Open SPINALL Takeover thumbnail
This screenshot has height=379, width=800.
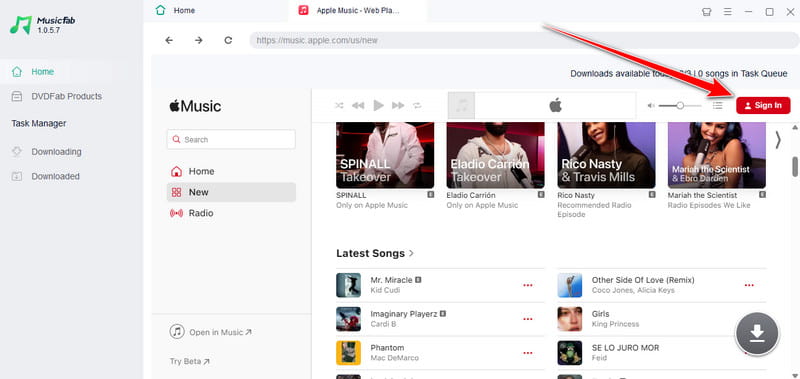coord(385,156)
